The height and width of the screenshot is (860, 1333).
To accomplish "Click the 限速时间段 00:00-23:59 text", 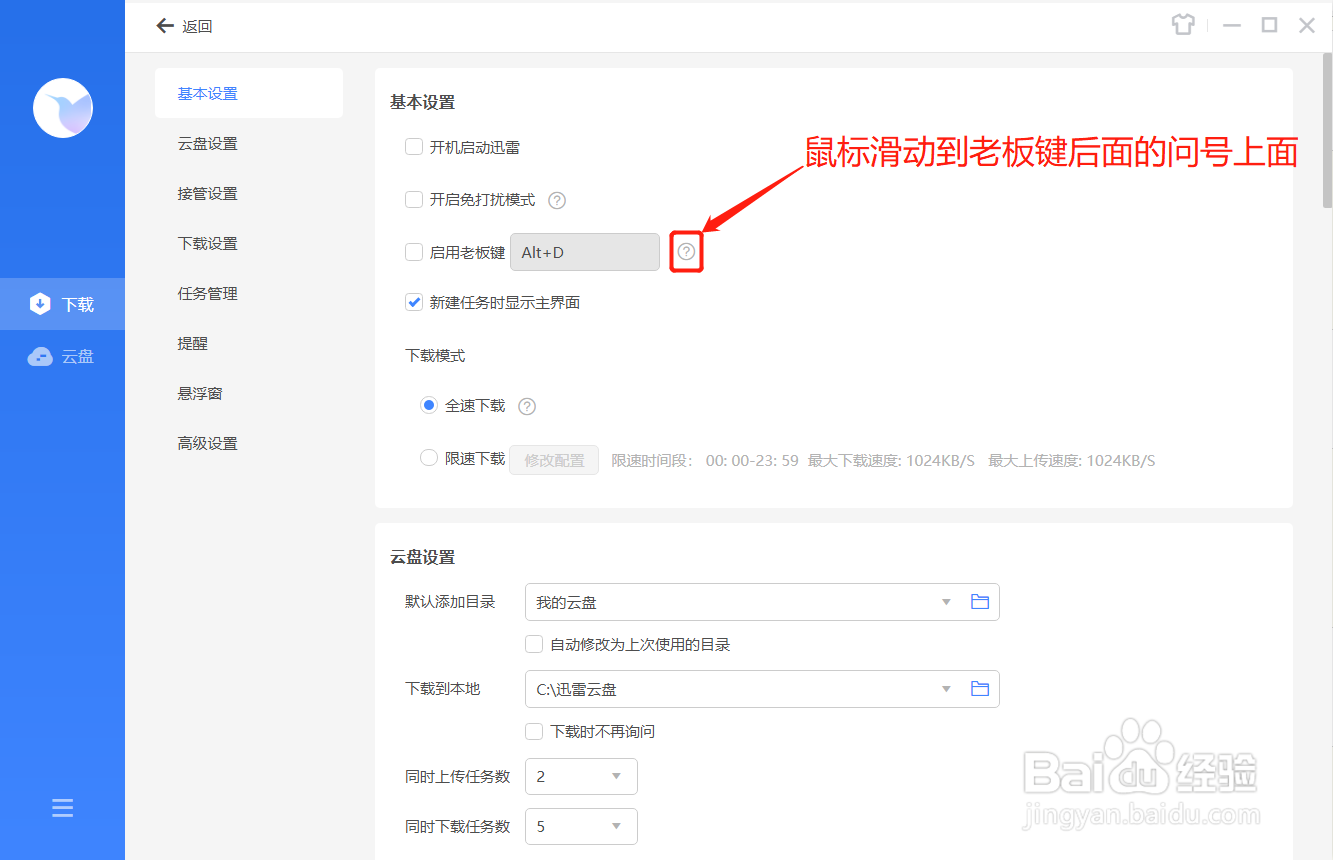I will 705,461.
